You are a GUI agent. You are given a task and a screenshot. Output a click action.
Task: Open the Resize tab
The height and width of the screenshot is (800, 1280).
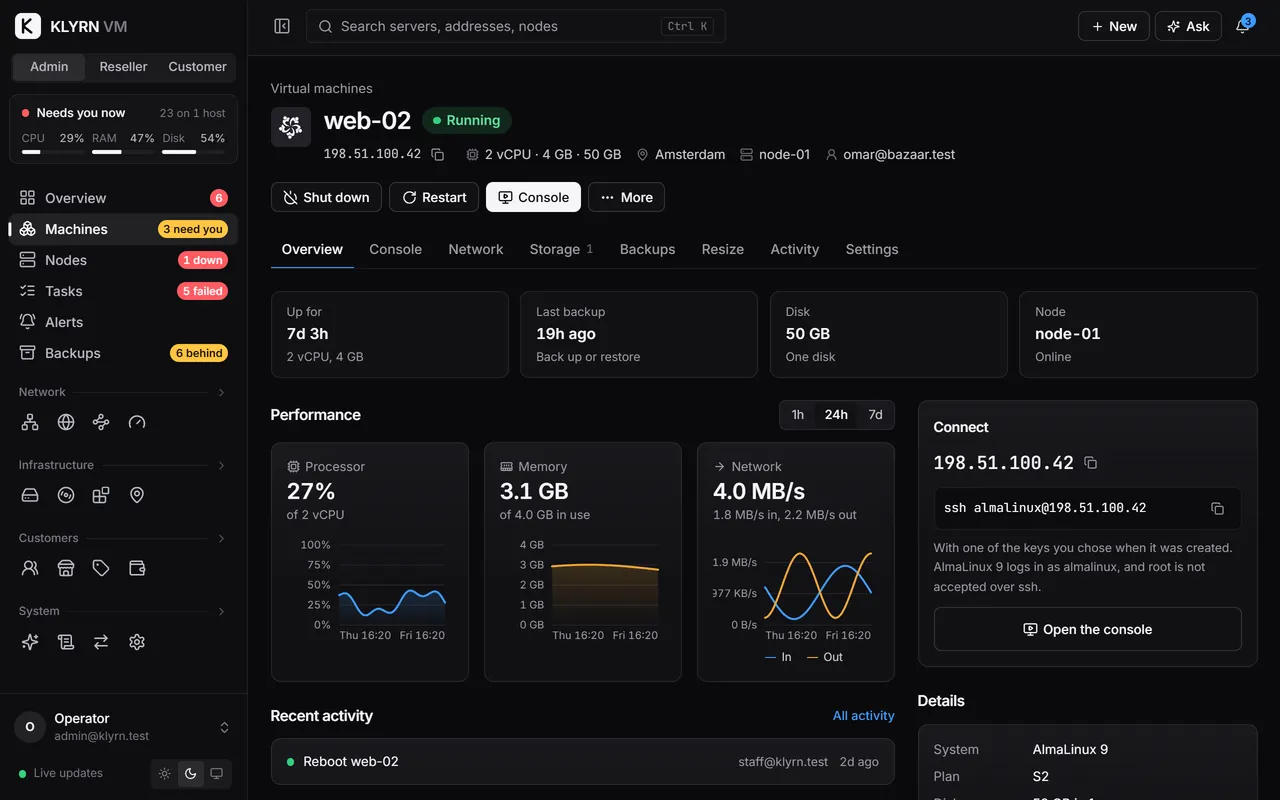723,249
